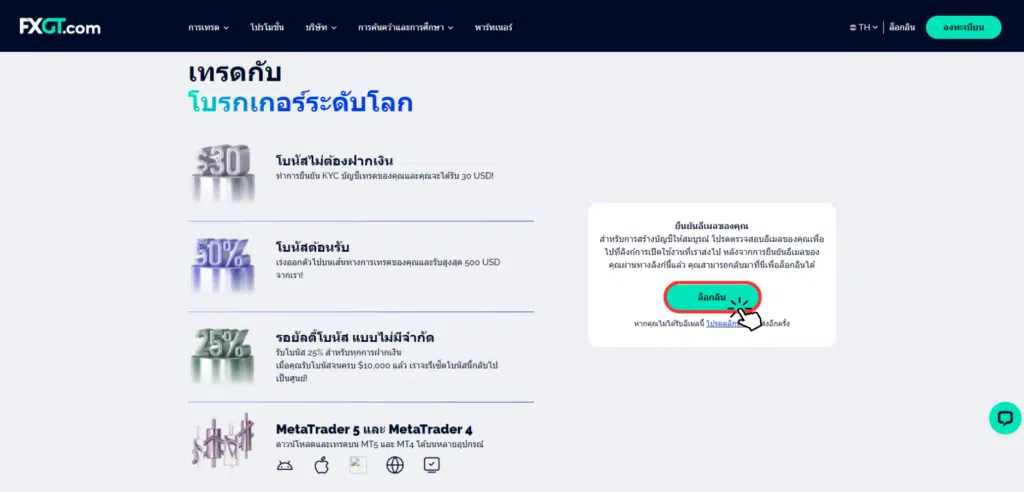
Task: Click the green ล็อกอิน button in email card
Action: point(712,297)
